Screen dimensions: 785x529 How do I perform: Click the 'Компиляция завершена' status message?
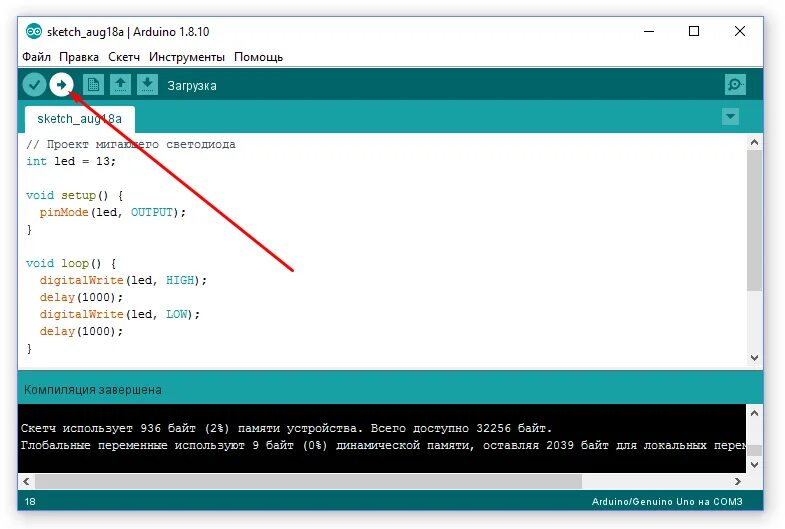tap(93, 390)
